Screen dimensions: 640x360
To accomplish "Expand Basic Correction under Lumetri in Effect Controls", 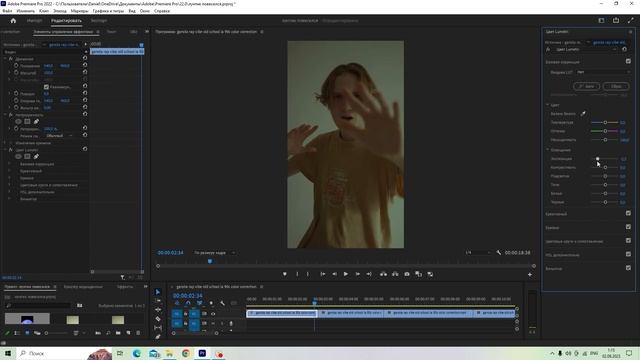I will [x=9, y=164].
